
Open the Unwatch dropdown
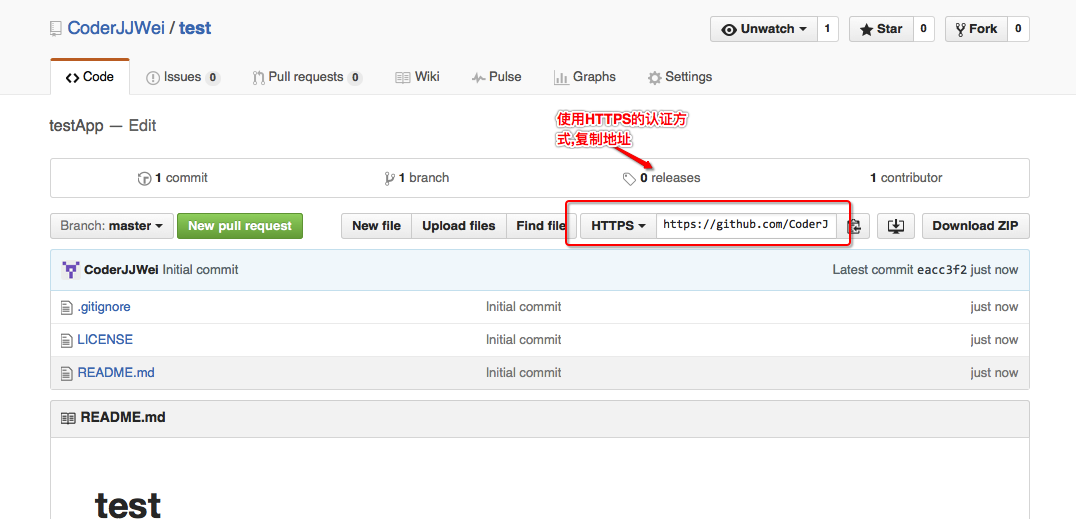tap(764, 29)
